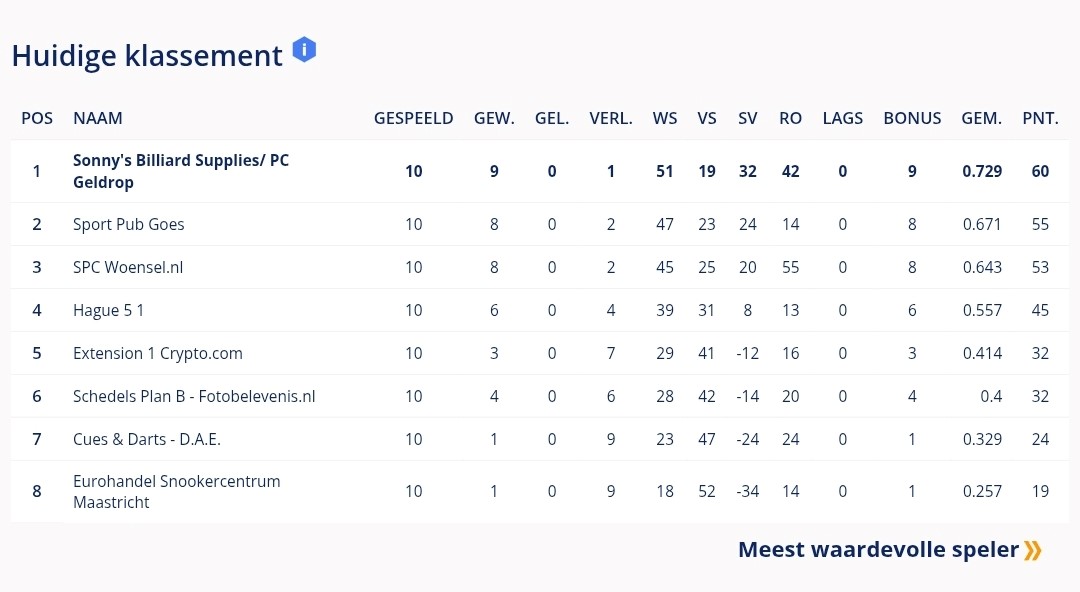Click the BONUS column header
The width and height of the screenshot is (1080, 592).
pyautogui.click(x=912, y=119)
